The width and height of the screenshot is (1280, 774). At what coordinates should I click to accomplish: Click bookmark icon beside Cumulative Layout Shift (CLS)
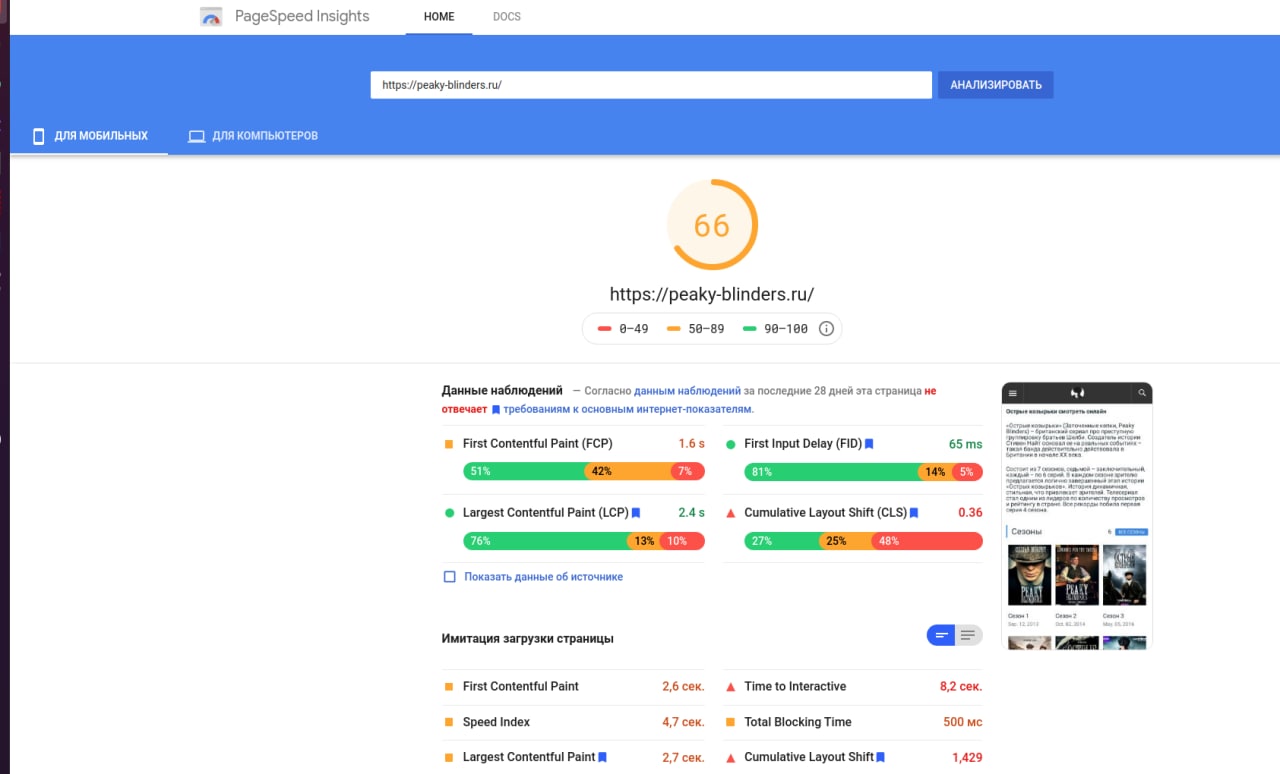(914, 512)
